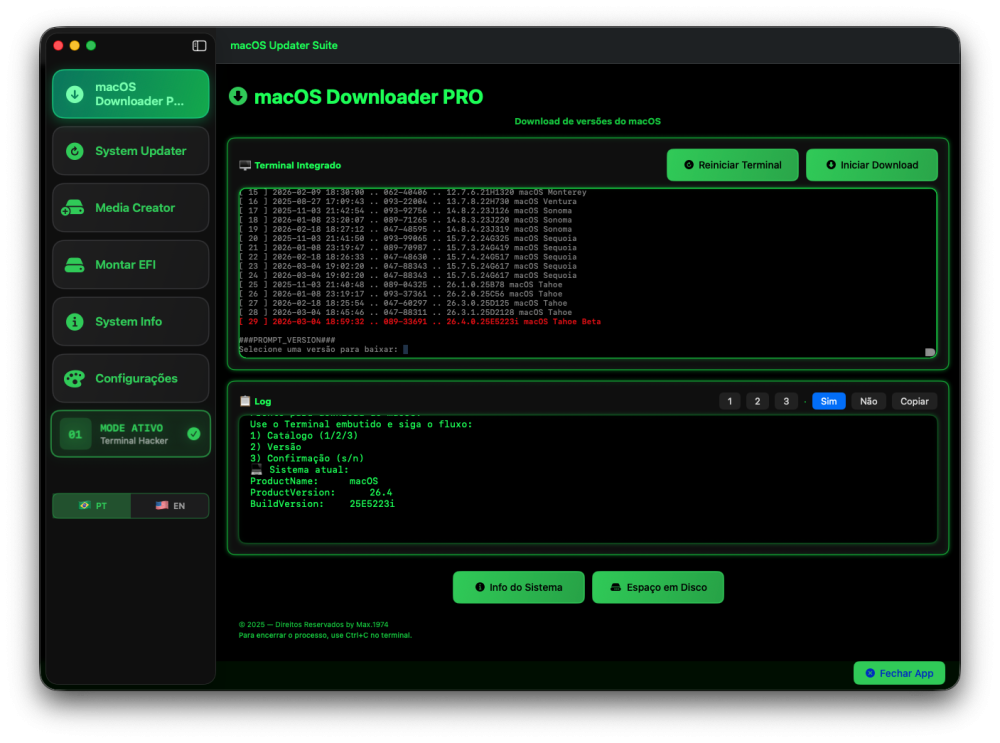
Task: Click the log line 1) Catalogo (1/2/3)
Action: 304,436
